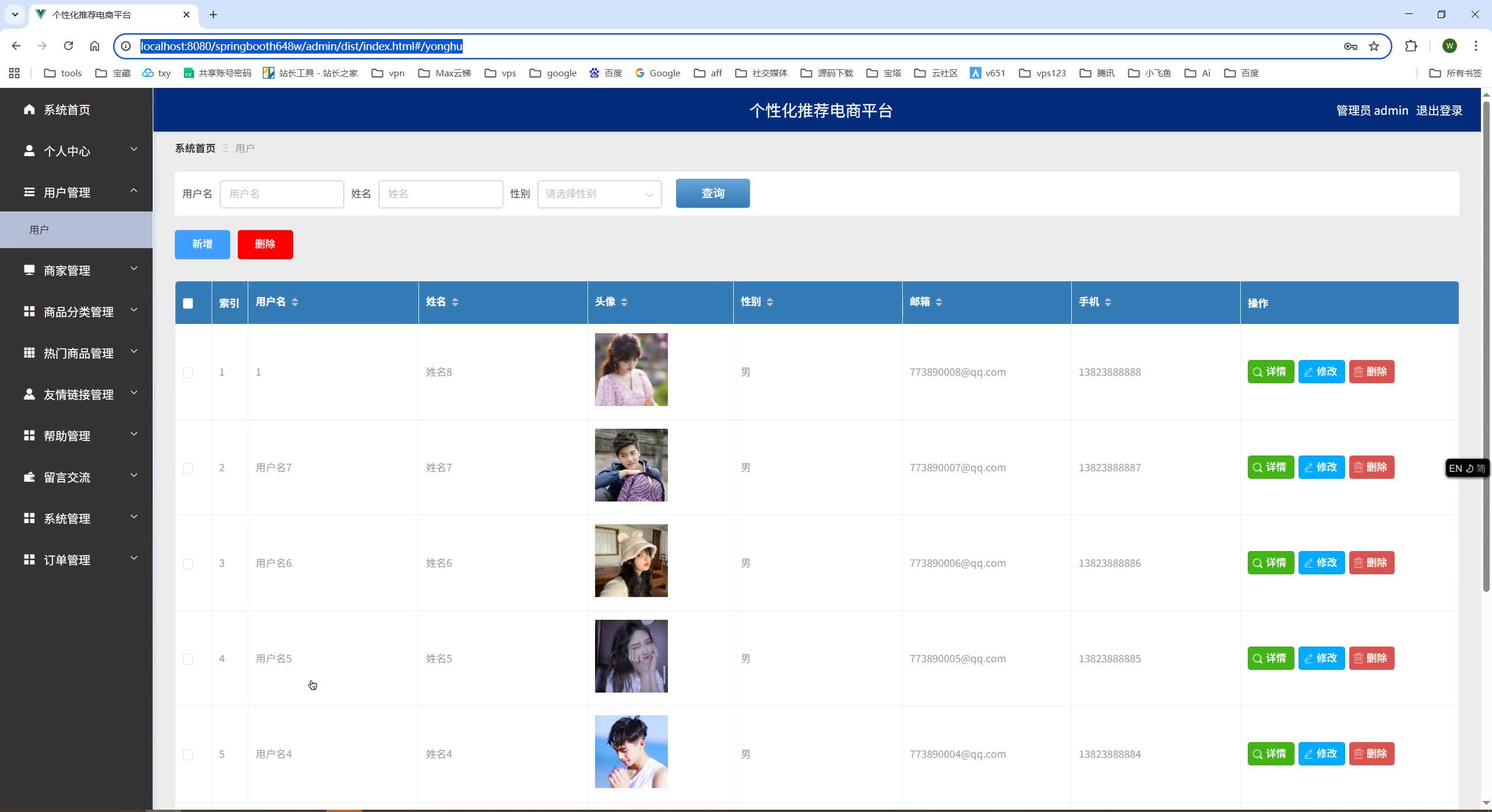Click the blue 查询 search button
Viewport: 1492px width, 812px height.
712,193
